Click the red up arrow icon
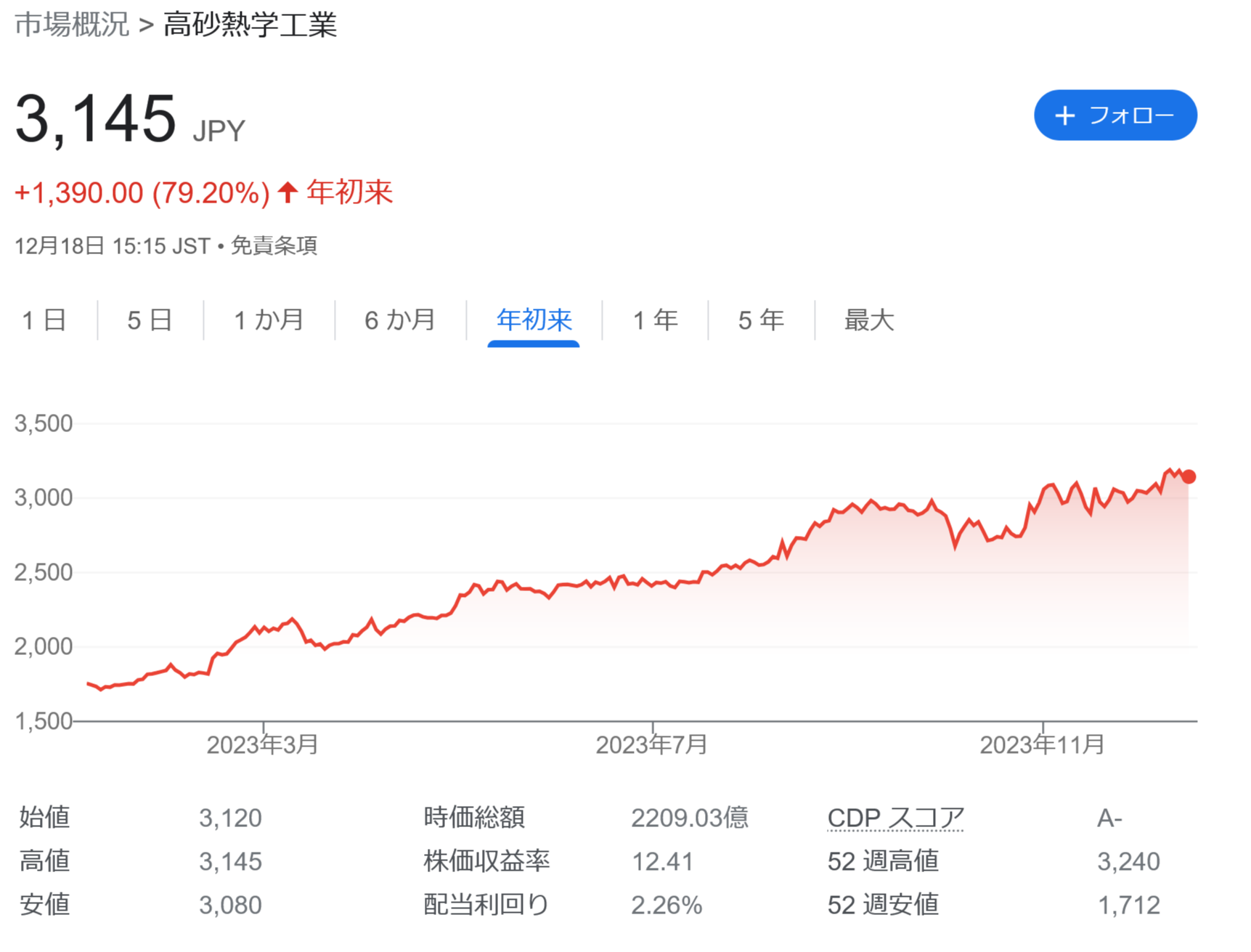Image resolution: width=1251 pixels, height=952 pixels. 288,192
